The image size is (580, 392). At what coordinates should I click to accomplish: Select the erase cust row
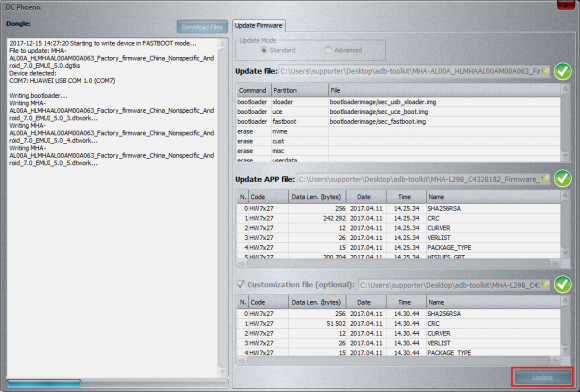[398, 141]
